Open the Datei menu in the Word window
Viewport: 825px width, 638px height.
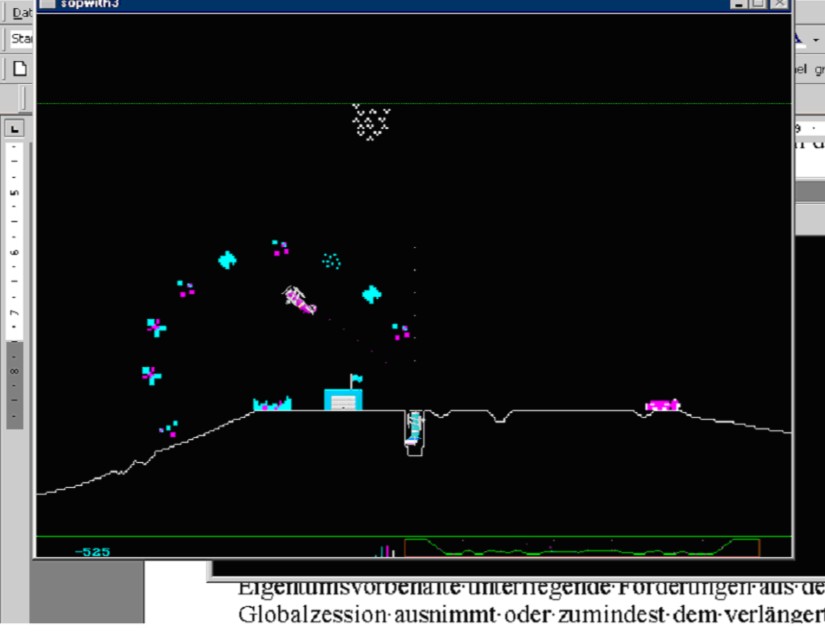[x=21, y=12]
